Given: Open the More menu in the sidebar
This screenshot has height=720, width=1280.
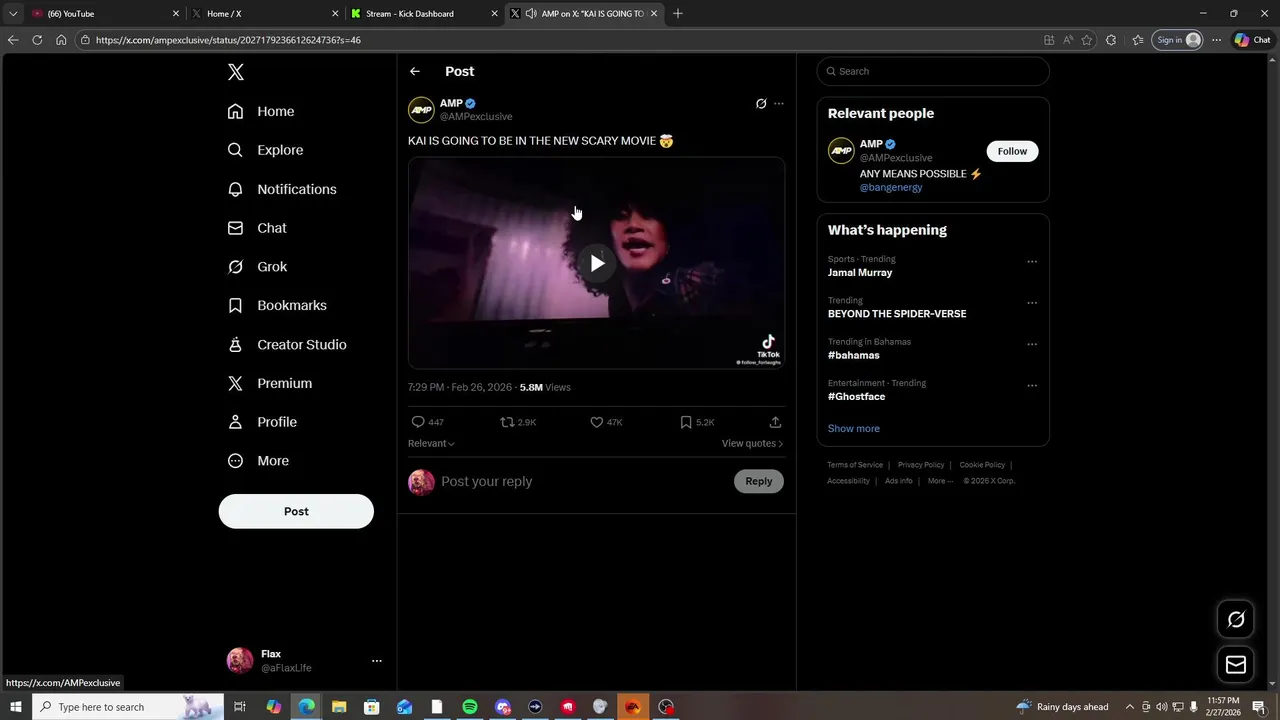Looking at the screenshot, I should (x=258, y=461).
